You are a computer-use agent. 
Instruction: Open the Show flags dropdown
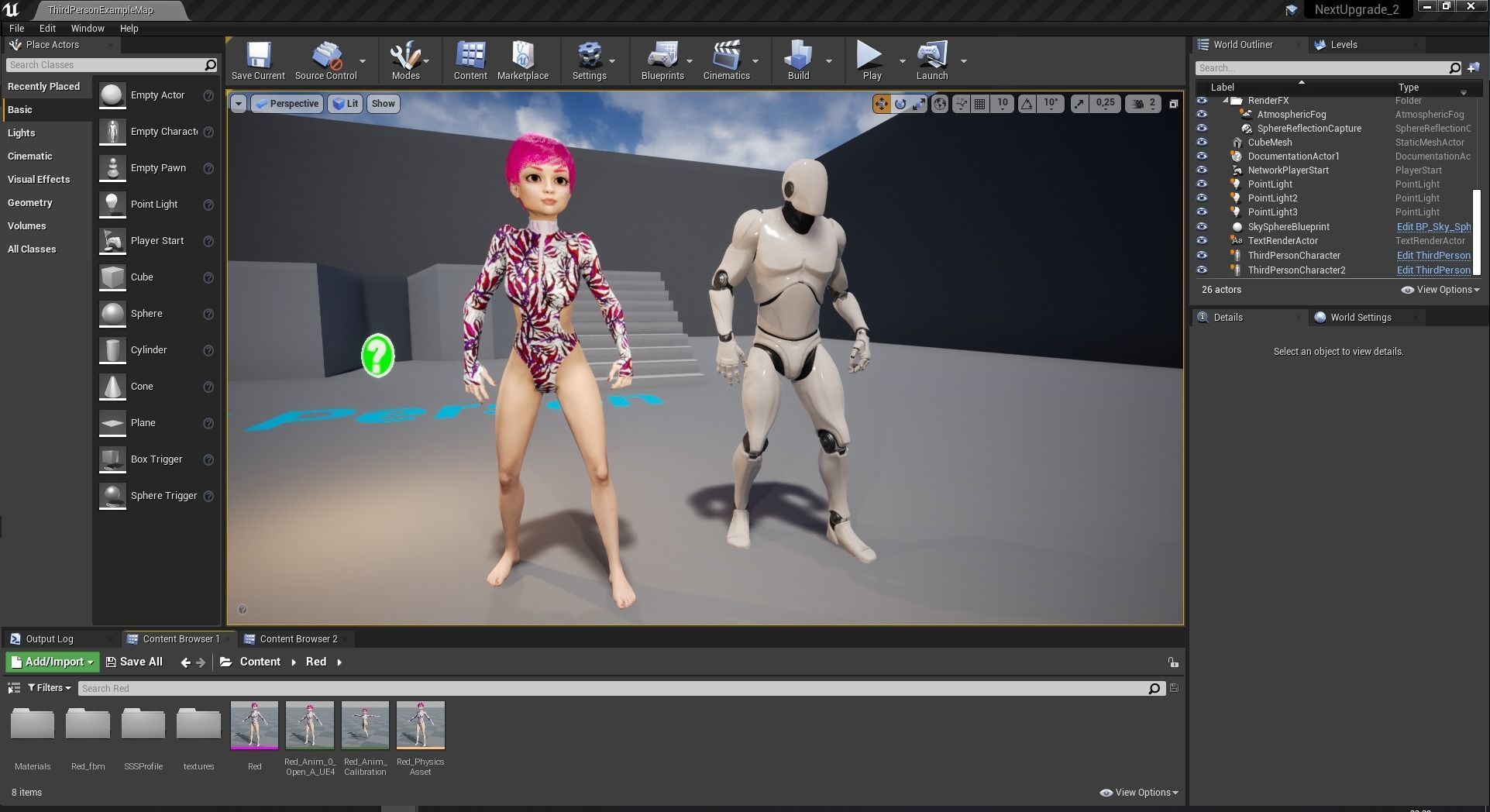[383, 104]
